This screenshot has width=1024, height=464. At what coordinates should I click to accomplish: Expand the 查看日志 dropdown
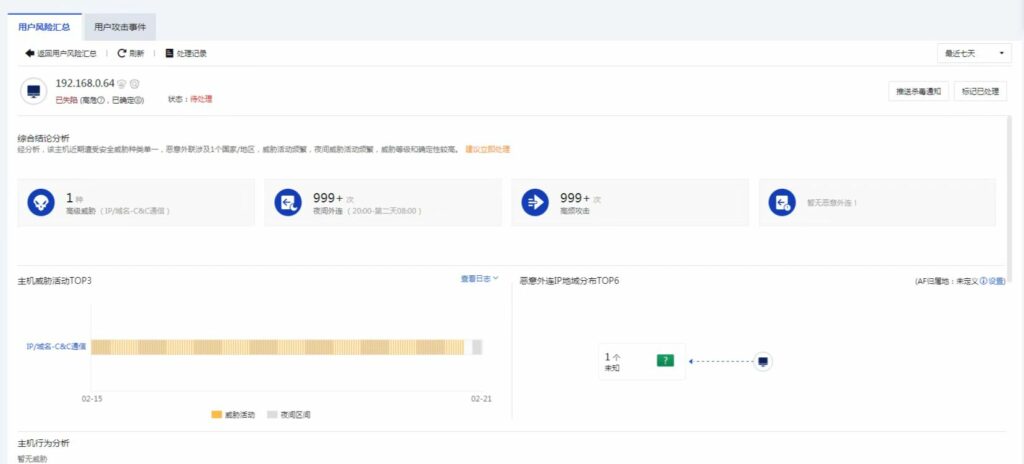click(479, 279)
